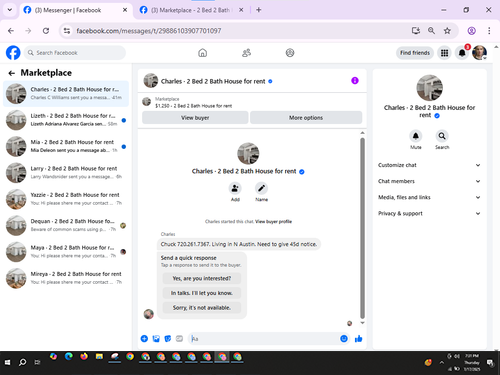Open View buyer profile link
Viewport: 500px width, 375px height.
tap(273, 221)
